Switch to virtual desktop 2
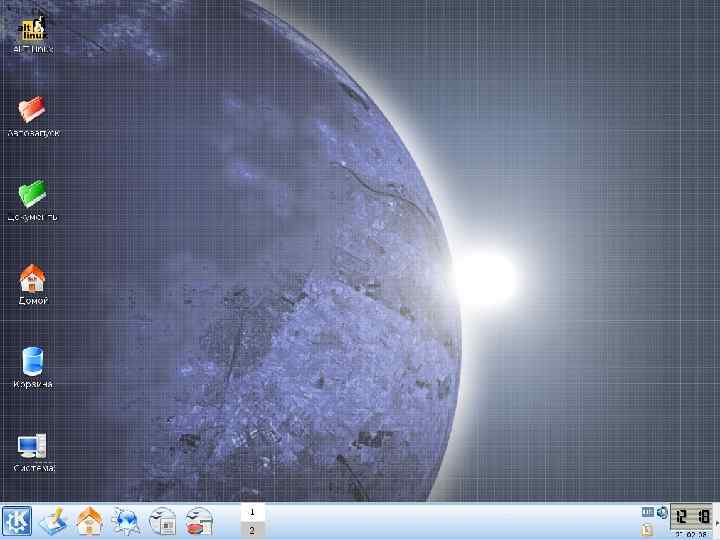This screenshot has width=720, height=540. 252,530
